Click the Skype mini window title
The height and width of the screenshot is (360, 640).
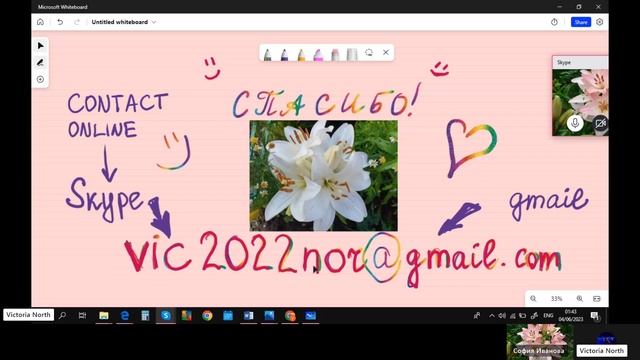point(564,62)
